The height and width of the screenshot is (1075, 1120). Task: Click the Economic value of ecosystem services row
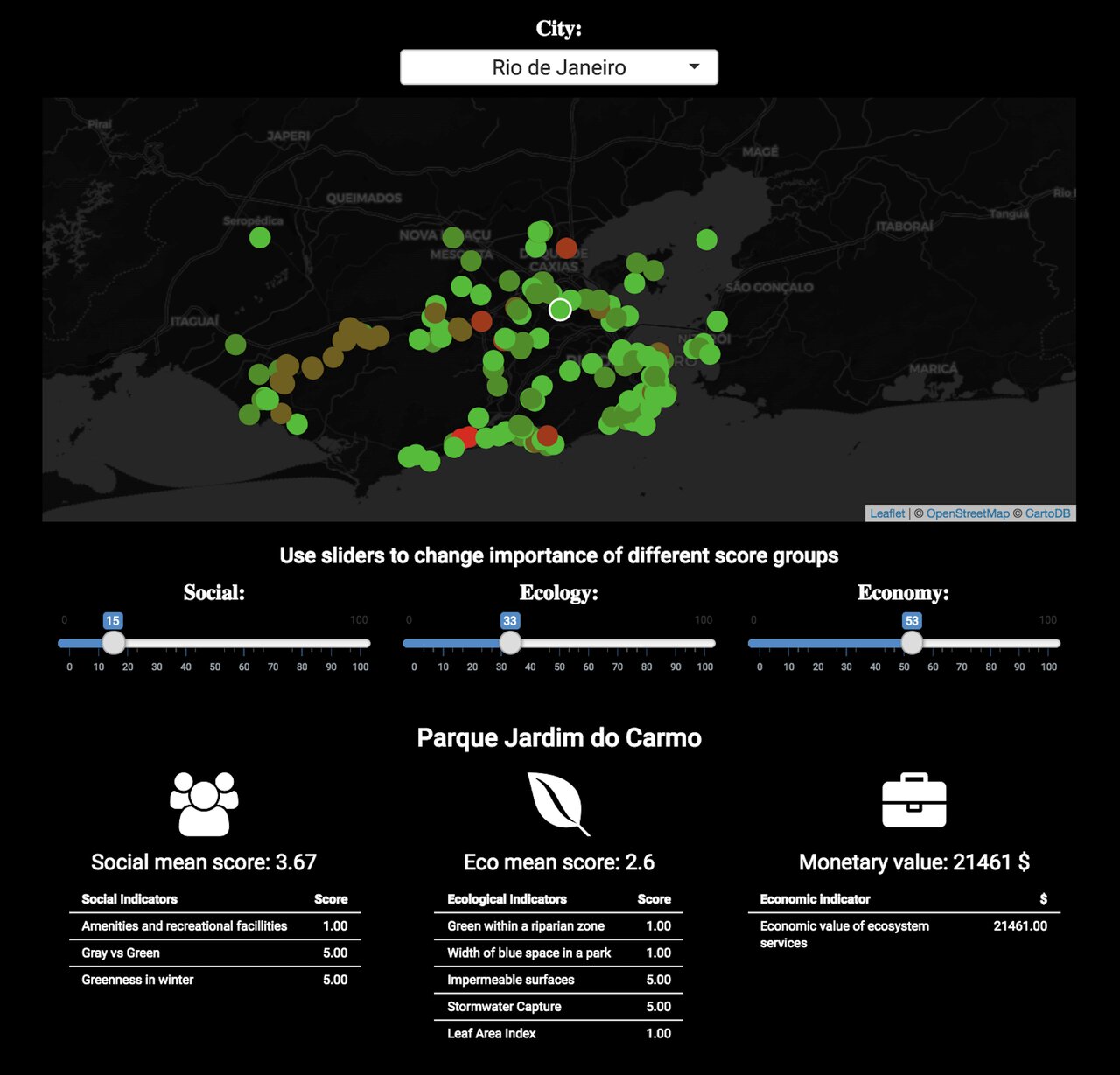(x=903, y=934)
